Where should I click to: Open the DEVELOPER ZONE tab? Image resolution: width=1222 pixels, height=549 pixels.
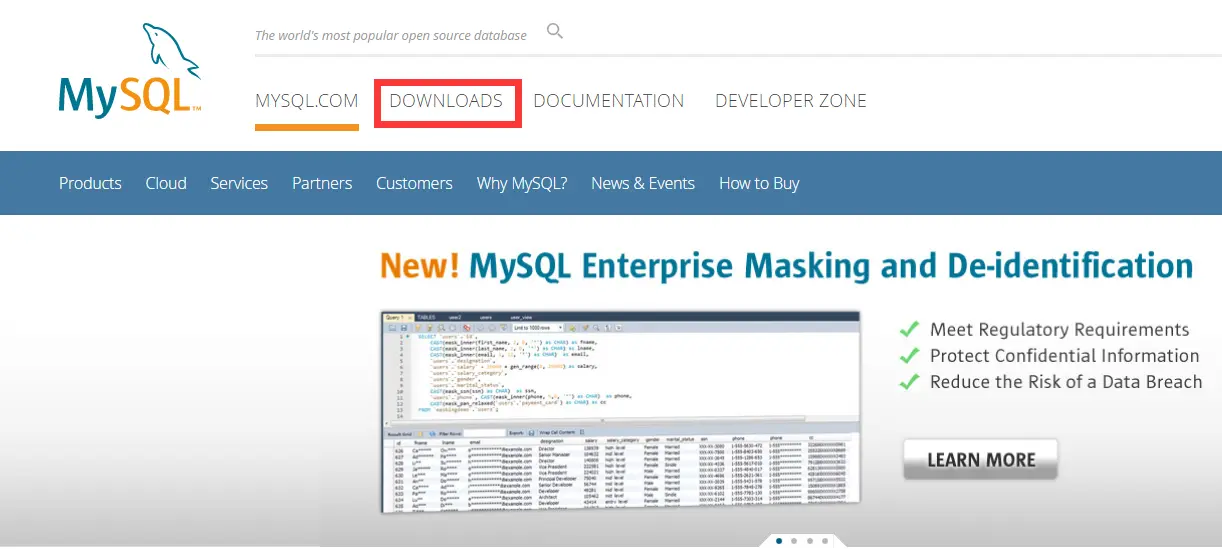(x=791, y=101)
